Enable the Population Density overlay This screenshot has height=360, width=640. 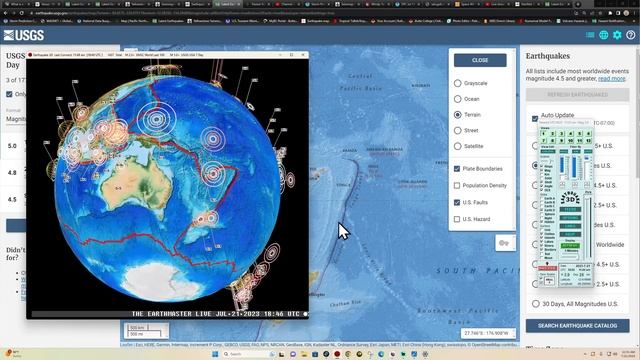point(457,185)
